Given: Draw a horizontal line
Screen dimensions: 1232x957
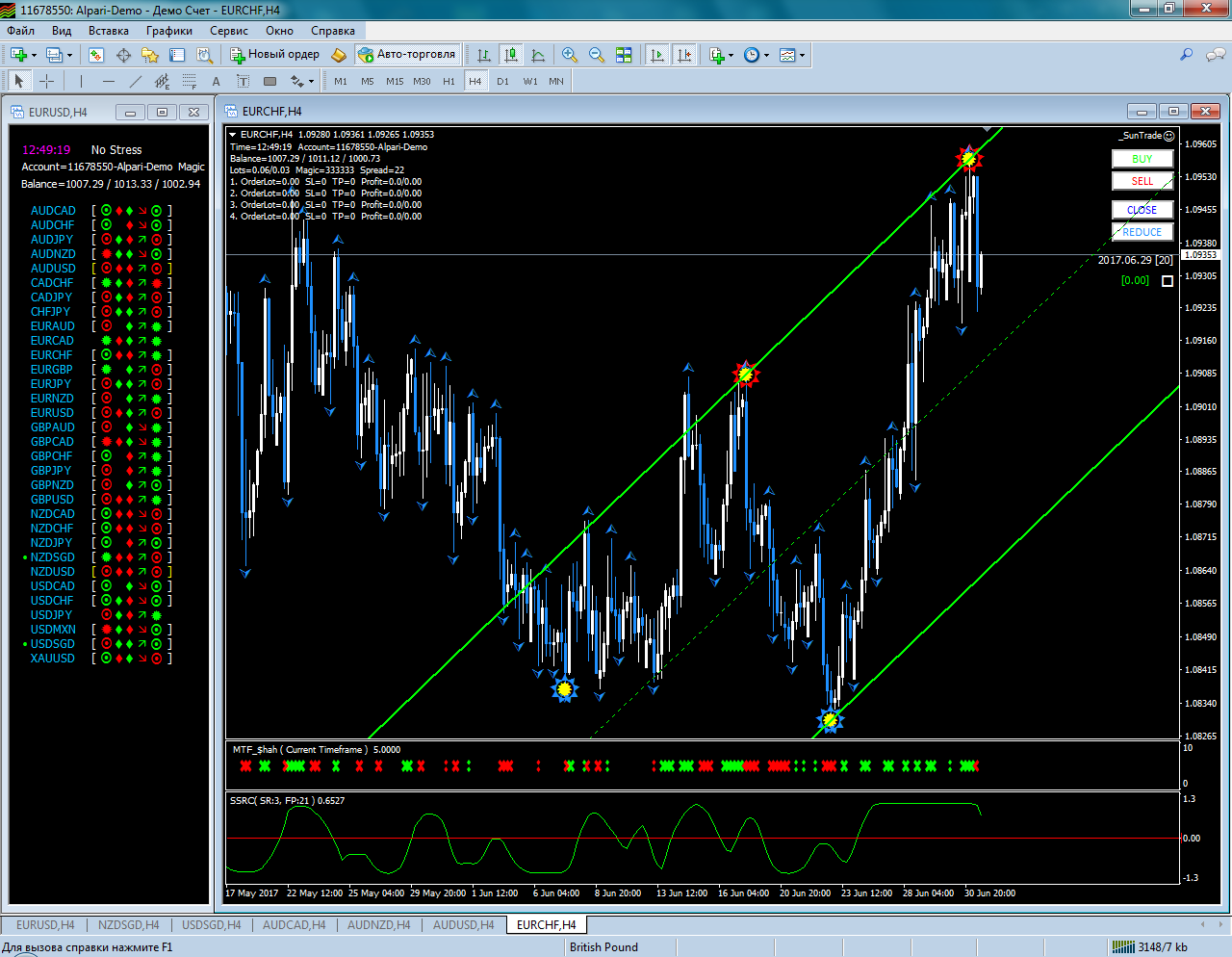Looking at the screenshot, I should [109, 81].
